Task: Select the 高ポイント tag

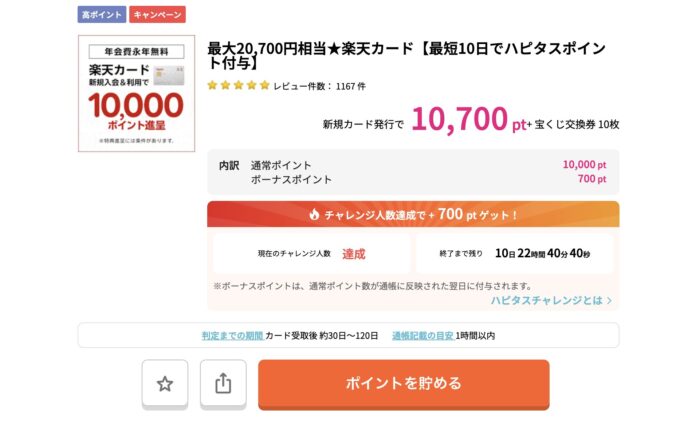Action: click(x=101, y=15)
